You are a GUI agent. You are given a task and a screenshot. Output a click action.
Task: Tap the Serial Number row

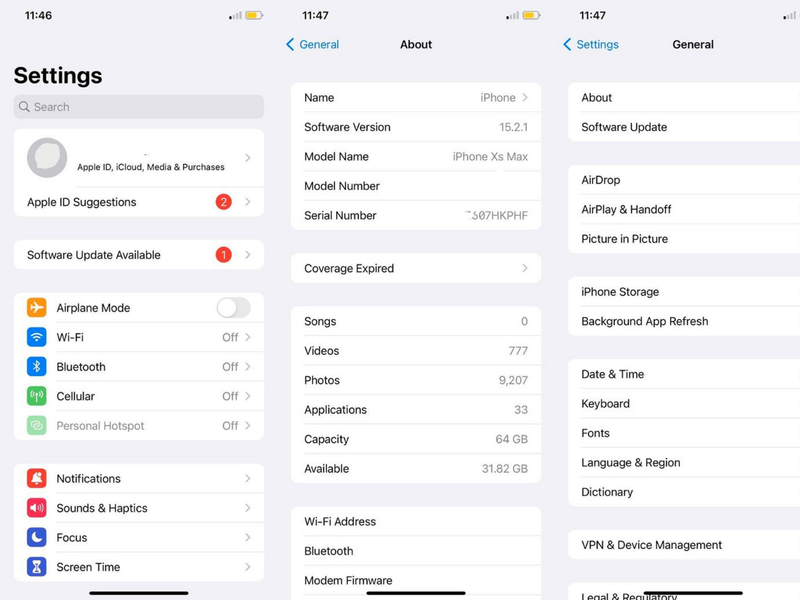[x=416, y=215]
